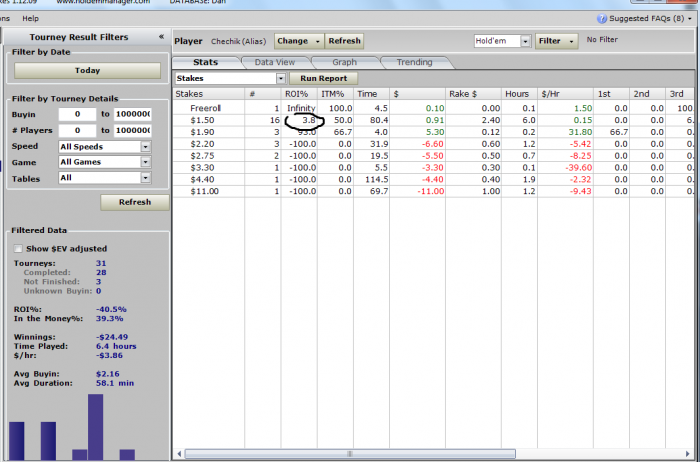Edit the maximum # Players field
This screenshot has width=700, height=462.
(133, 130)
